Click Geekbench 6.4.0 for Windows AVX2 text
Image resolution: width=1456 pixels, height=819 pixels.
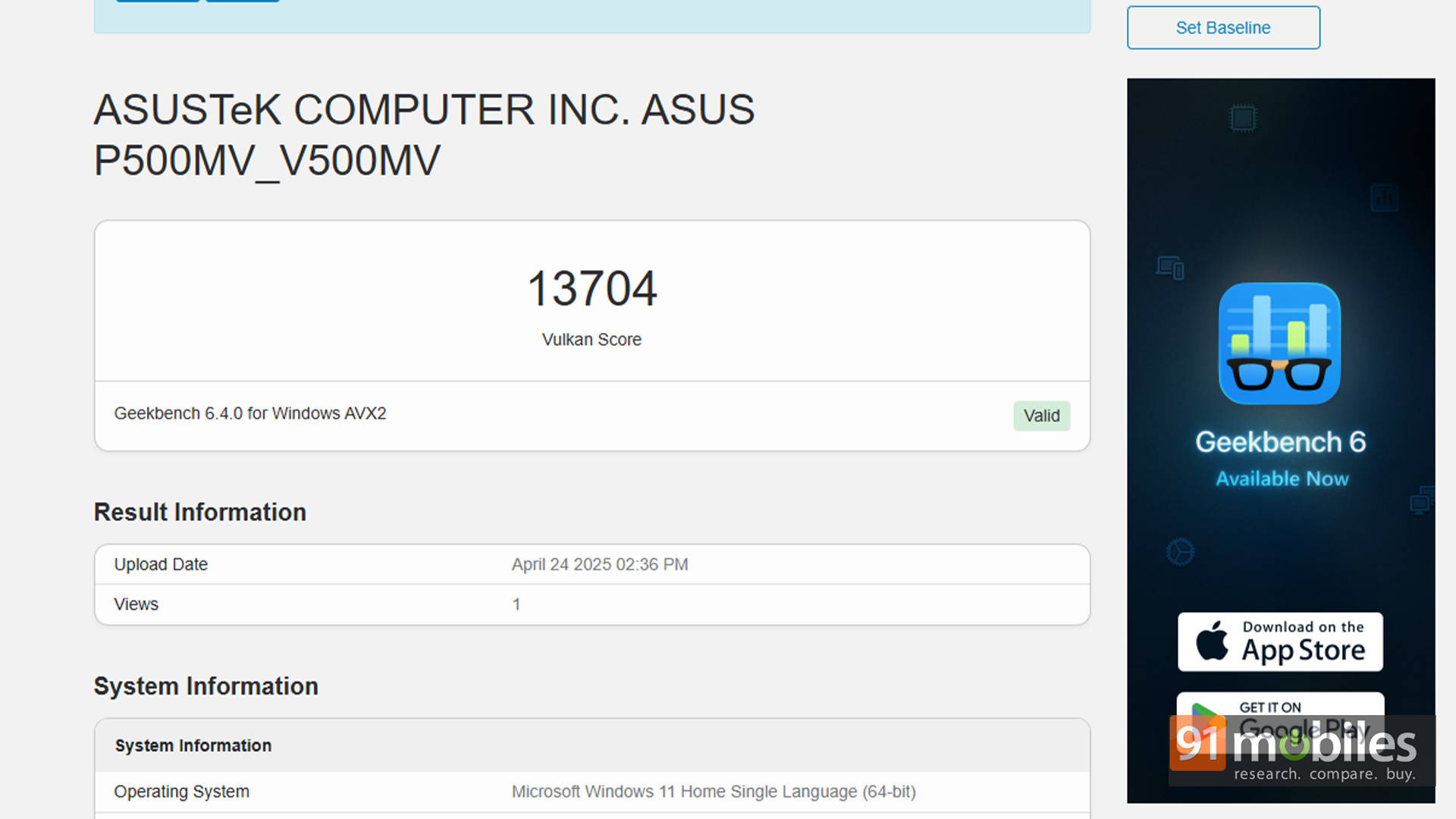click(x=250, y=413)
